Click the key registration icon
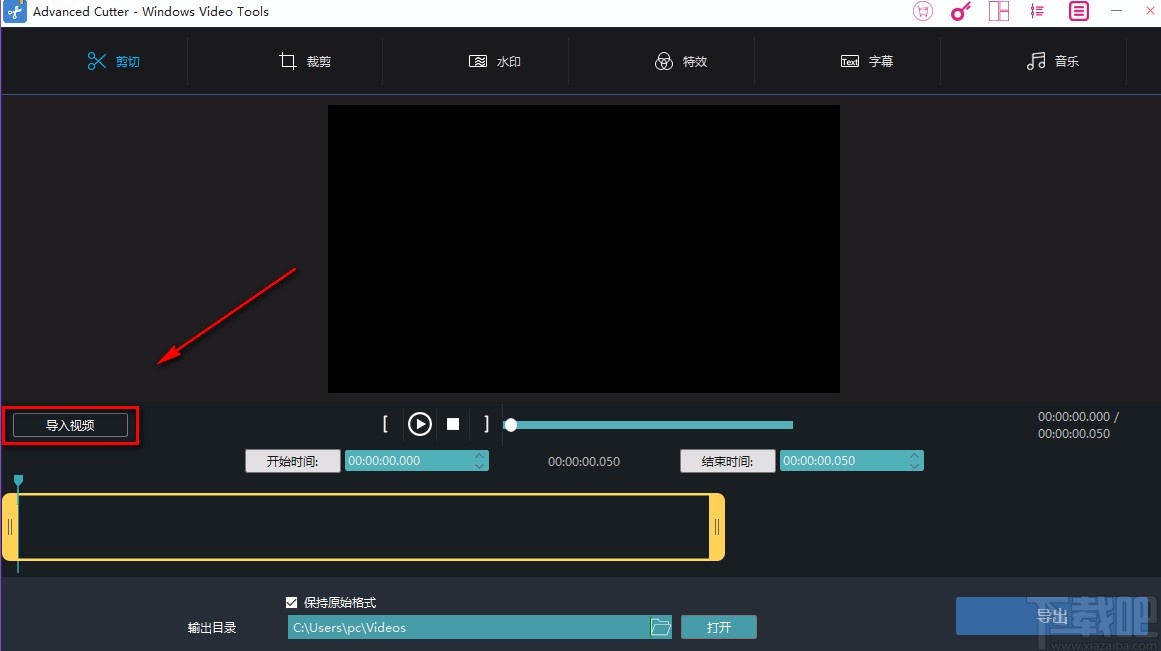The height and width of the screenshot is (651, 1161). [960, 11]
